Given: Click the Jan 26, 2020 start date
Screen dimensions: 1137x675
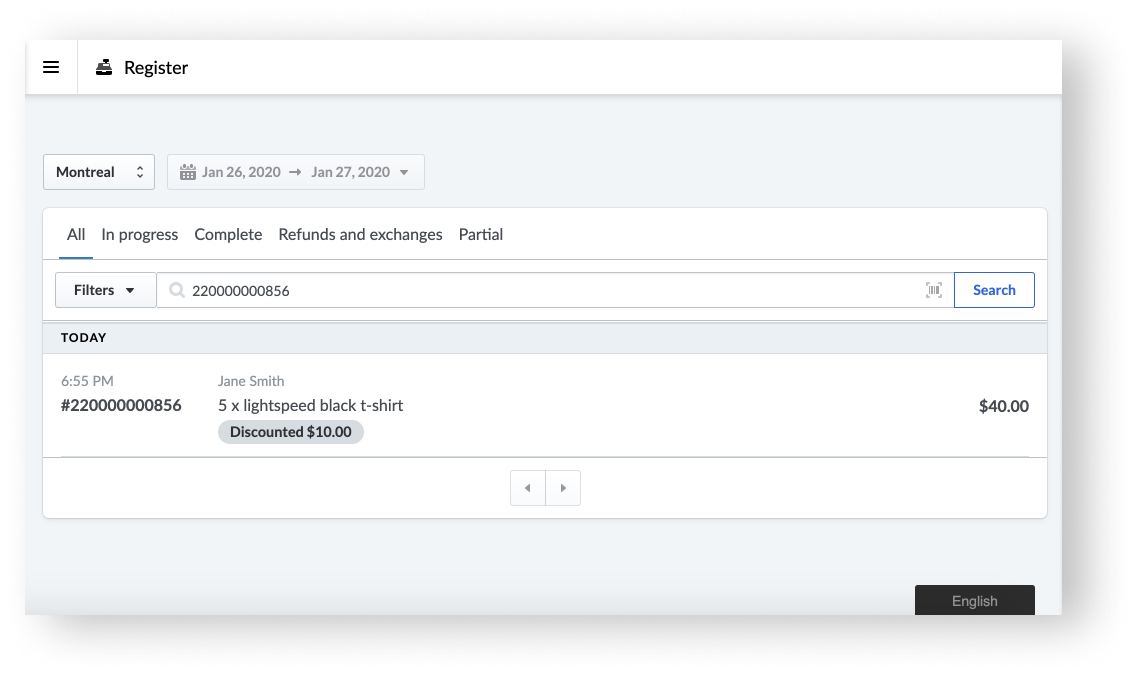Looking at the screenshot, I should tap(241, 172).
